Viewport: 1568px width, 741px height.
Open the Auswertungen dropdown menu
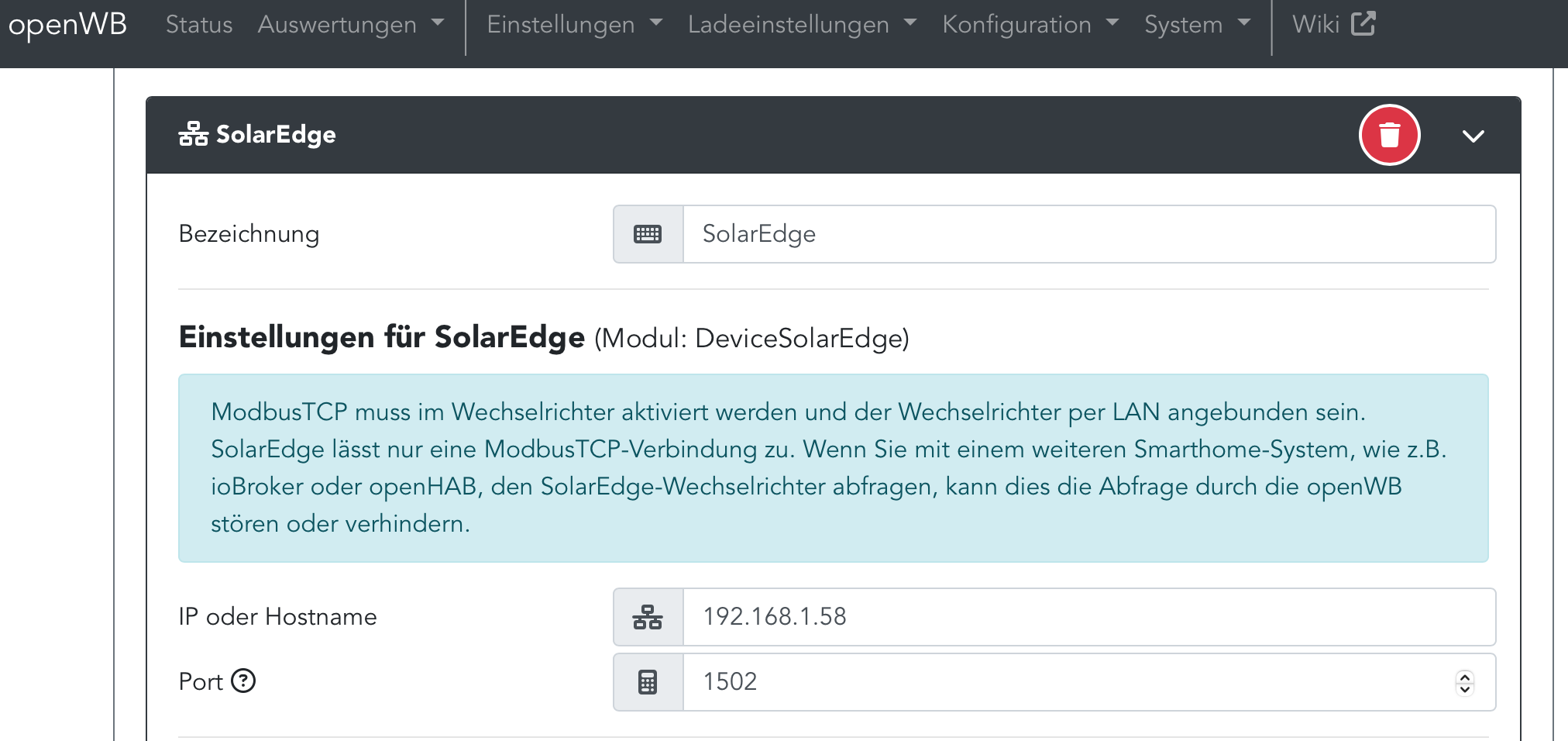click(351, 25)
